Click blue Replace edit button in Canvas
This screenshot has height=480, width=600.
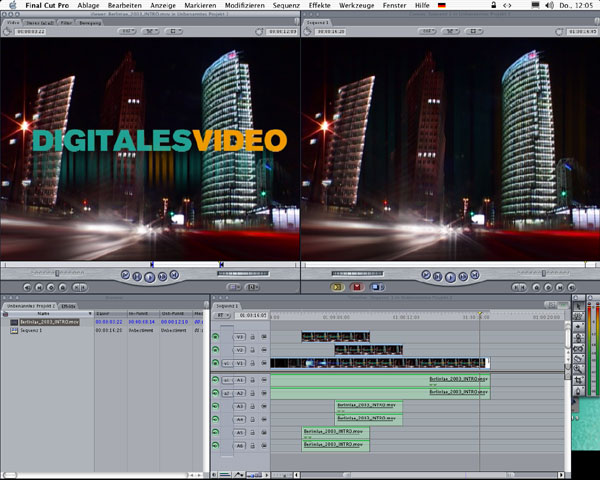(377, 287)
